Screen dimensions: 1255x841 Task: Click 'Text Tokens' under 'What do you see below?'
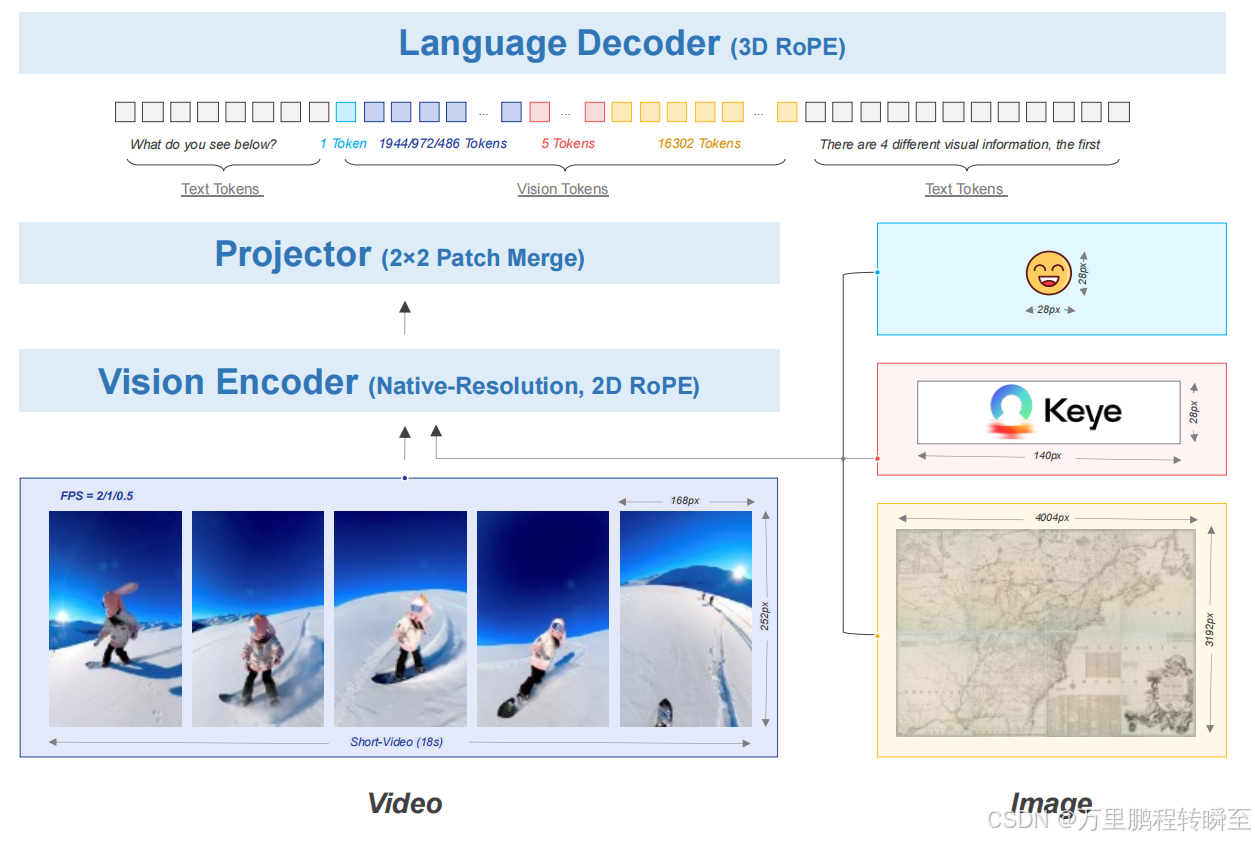pyautogui.click(x=221, y=189)
